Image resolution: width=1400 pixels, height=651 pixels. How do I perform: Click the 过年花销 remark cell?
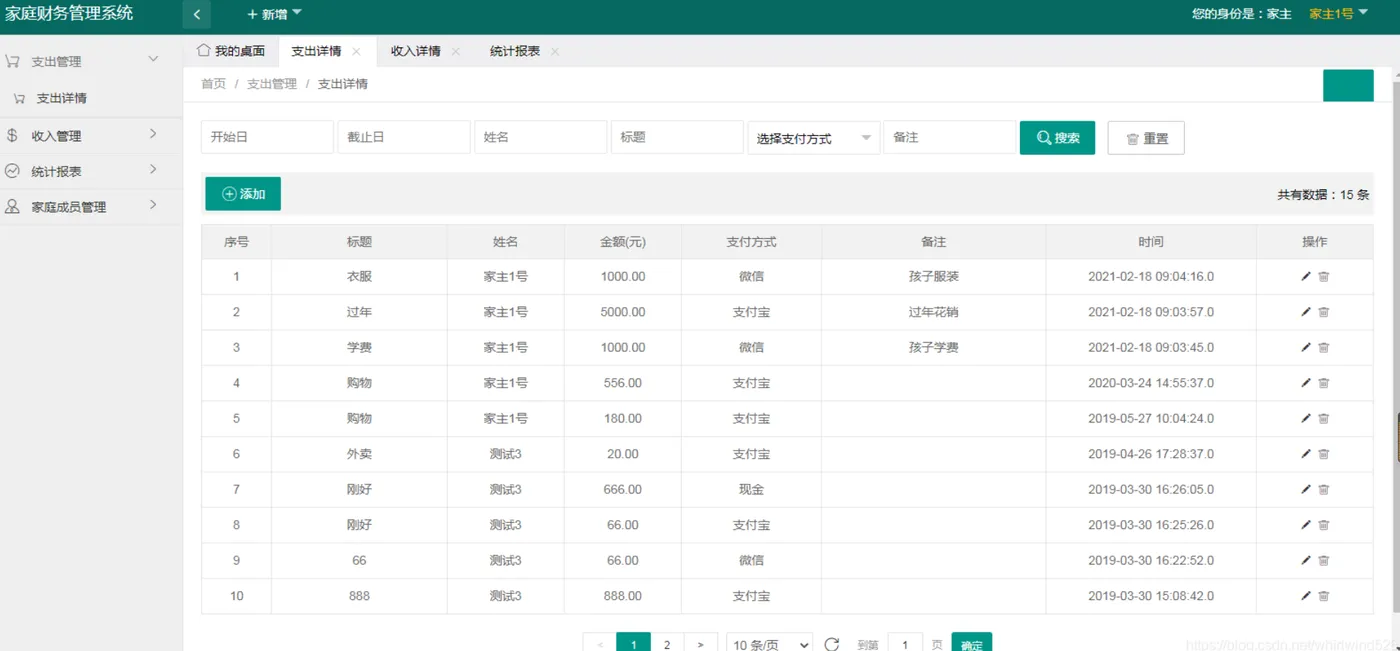(x=934, y=312)
